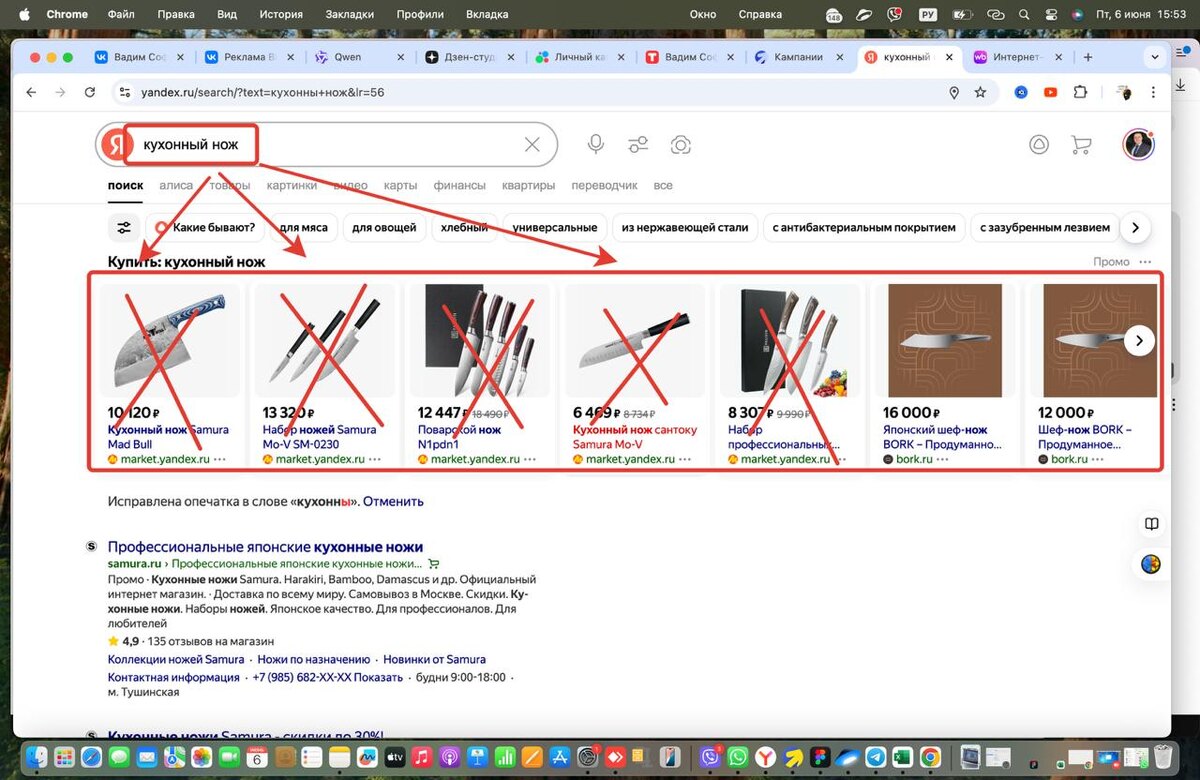Open the квартиры search category
This screenshot has width=1200, height=780.
528,185
